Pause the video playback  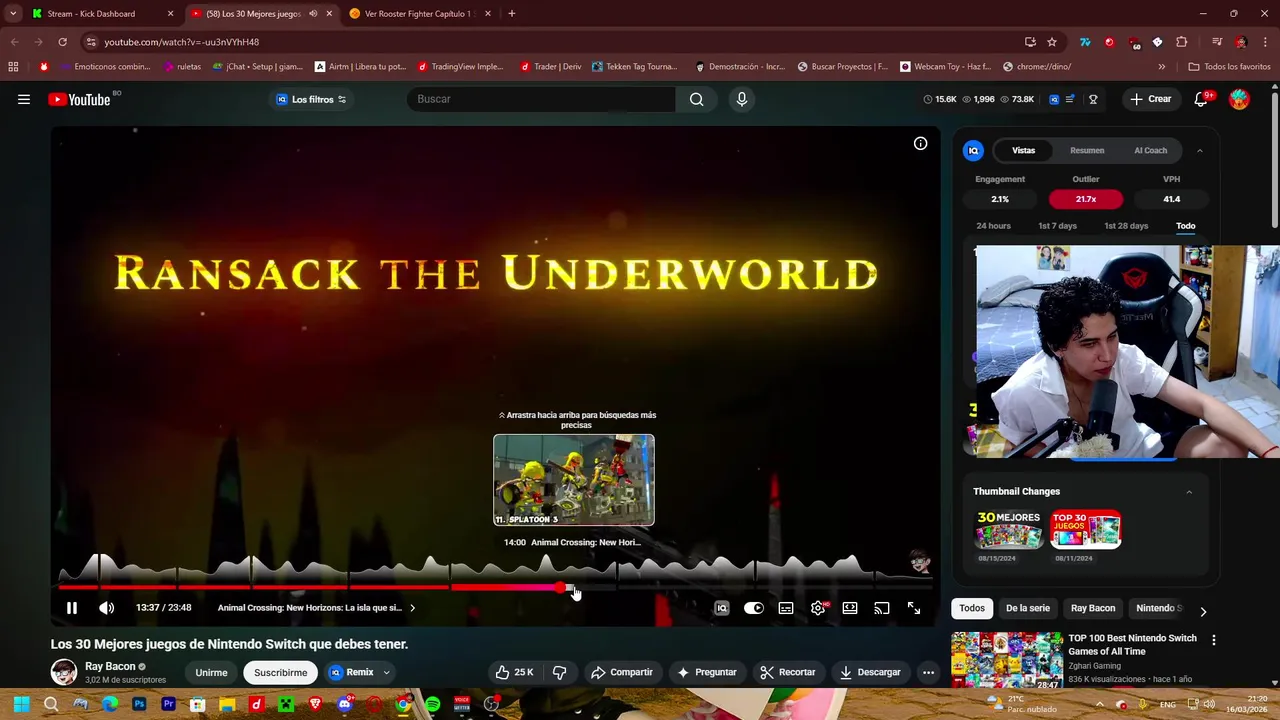[x=72, y=608]
